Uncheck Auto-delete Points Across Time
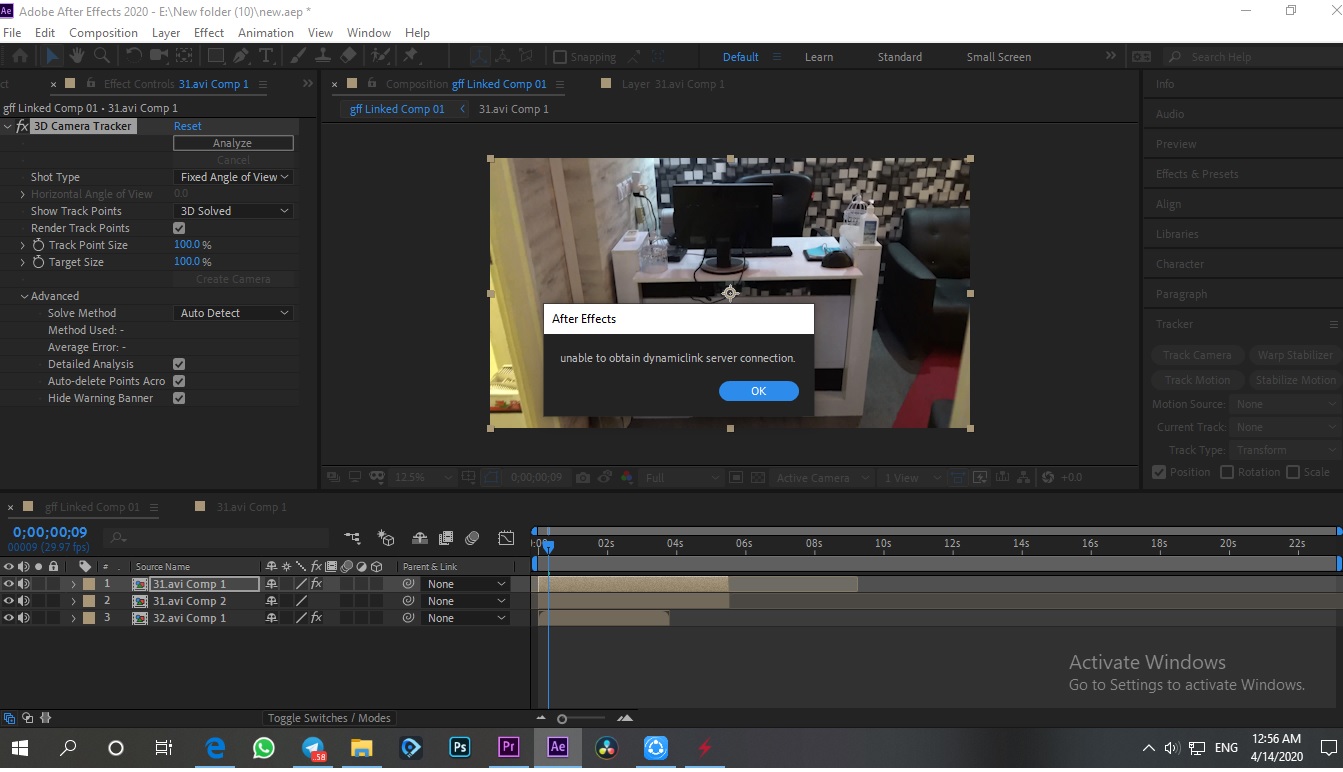The height and width of the screenshot is (772, 1343). click(x=179, y=381)
